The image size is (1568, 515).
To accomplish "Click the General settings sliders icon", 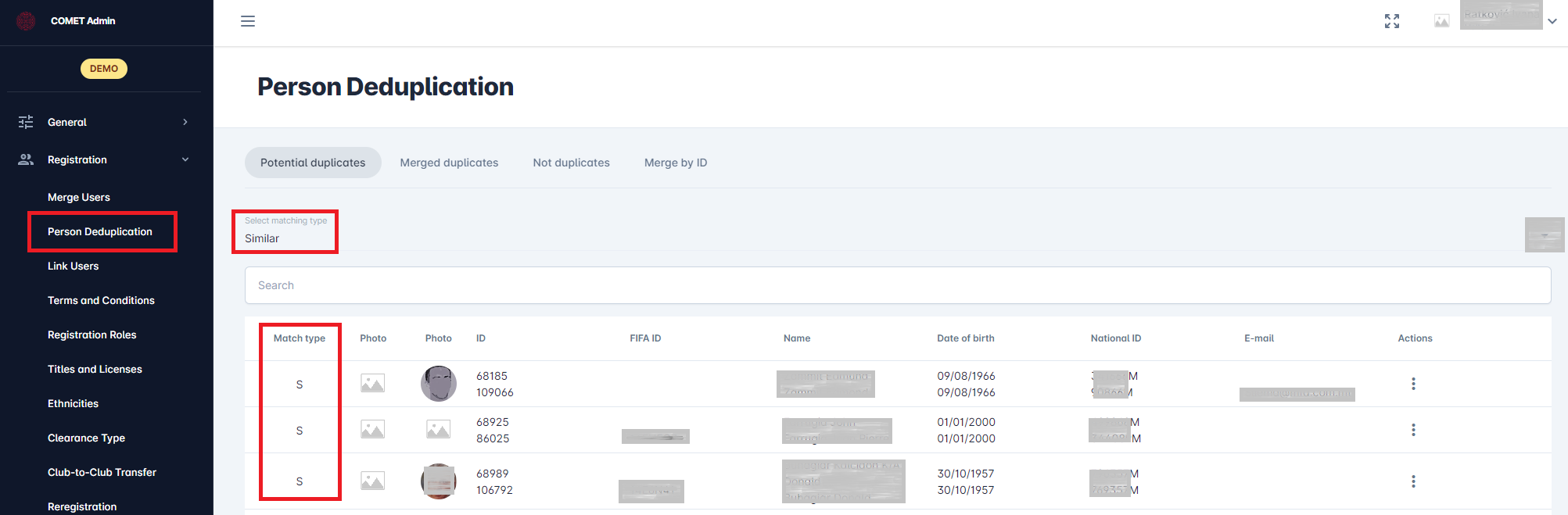I will click(26, 122).
